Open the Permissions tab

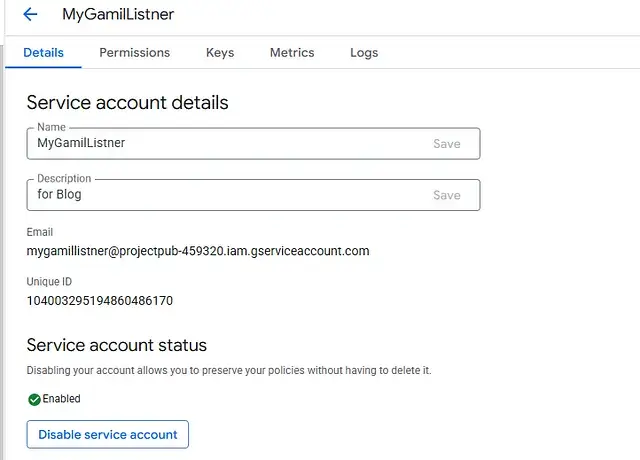pyautogui.click(x=134, y=53)
